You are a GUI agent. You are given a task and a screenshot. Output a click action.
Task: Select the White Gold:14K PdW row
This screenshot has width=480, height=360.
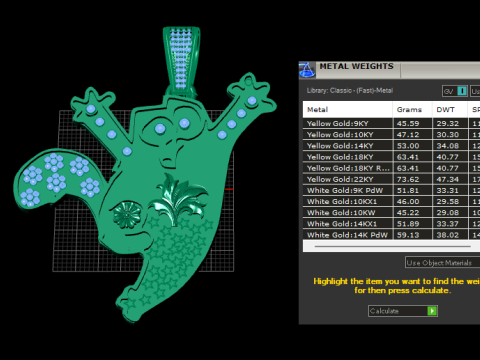tap(391, 235)
